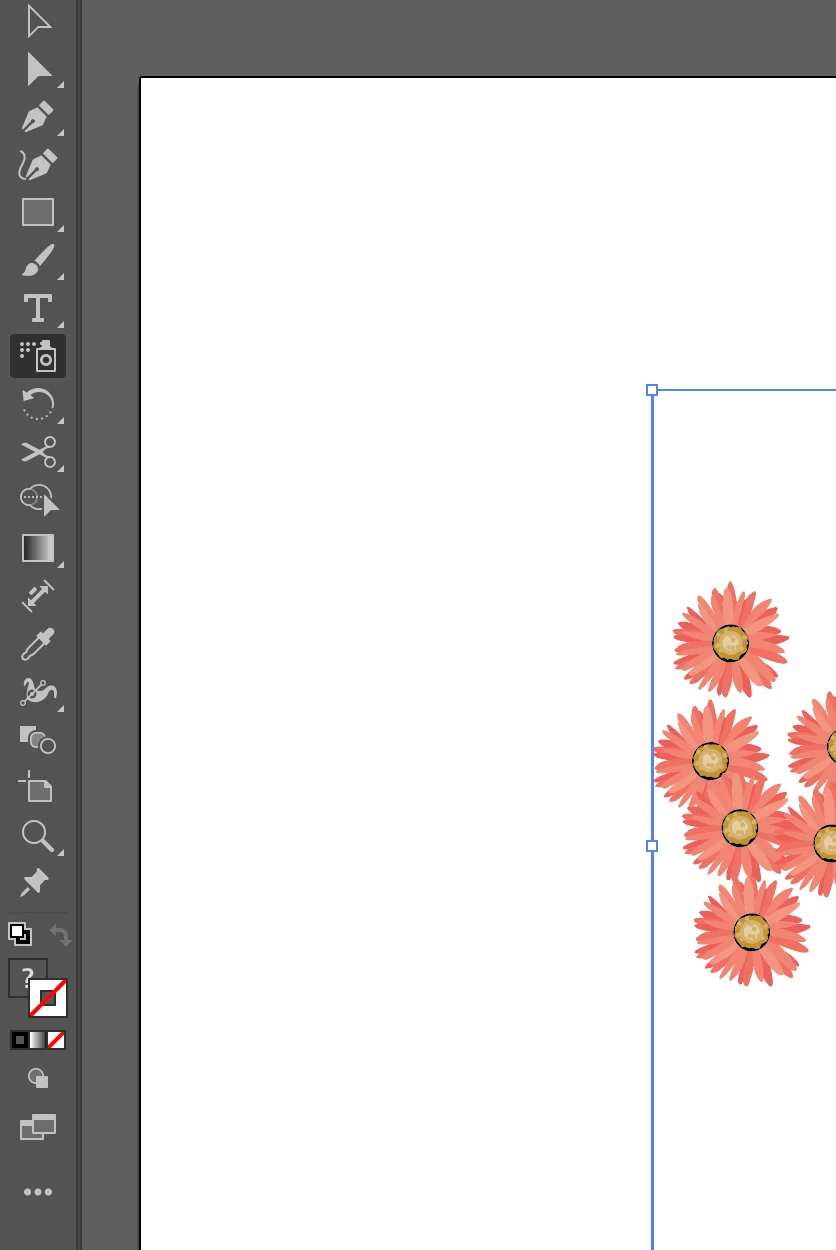Screen dimensions: 836x1250
Task: Select the double-arrow transform tool
Action: click(38, 596)
